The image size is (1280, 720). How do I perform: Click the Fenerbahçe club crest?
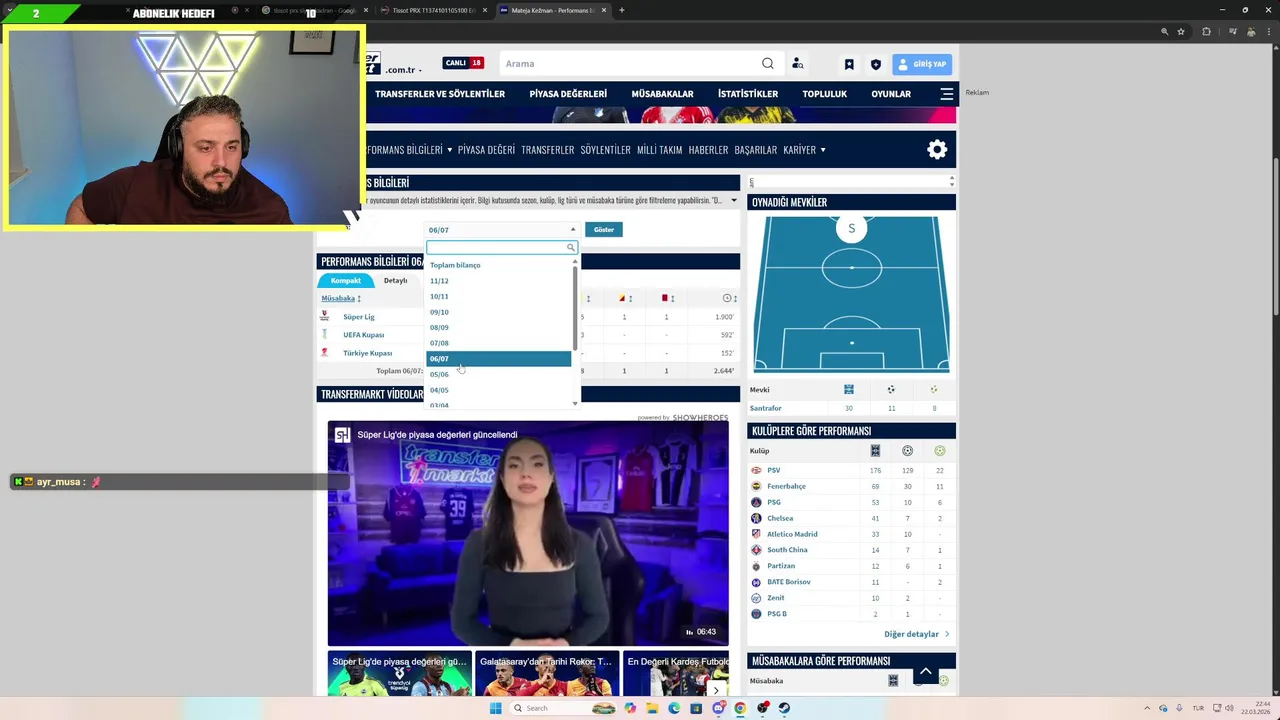pos(756,486)
